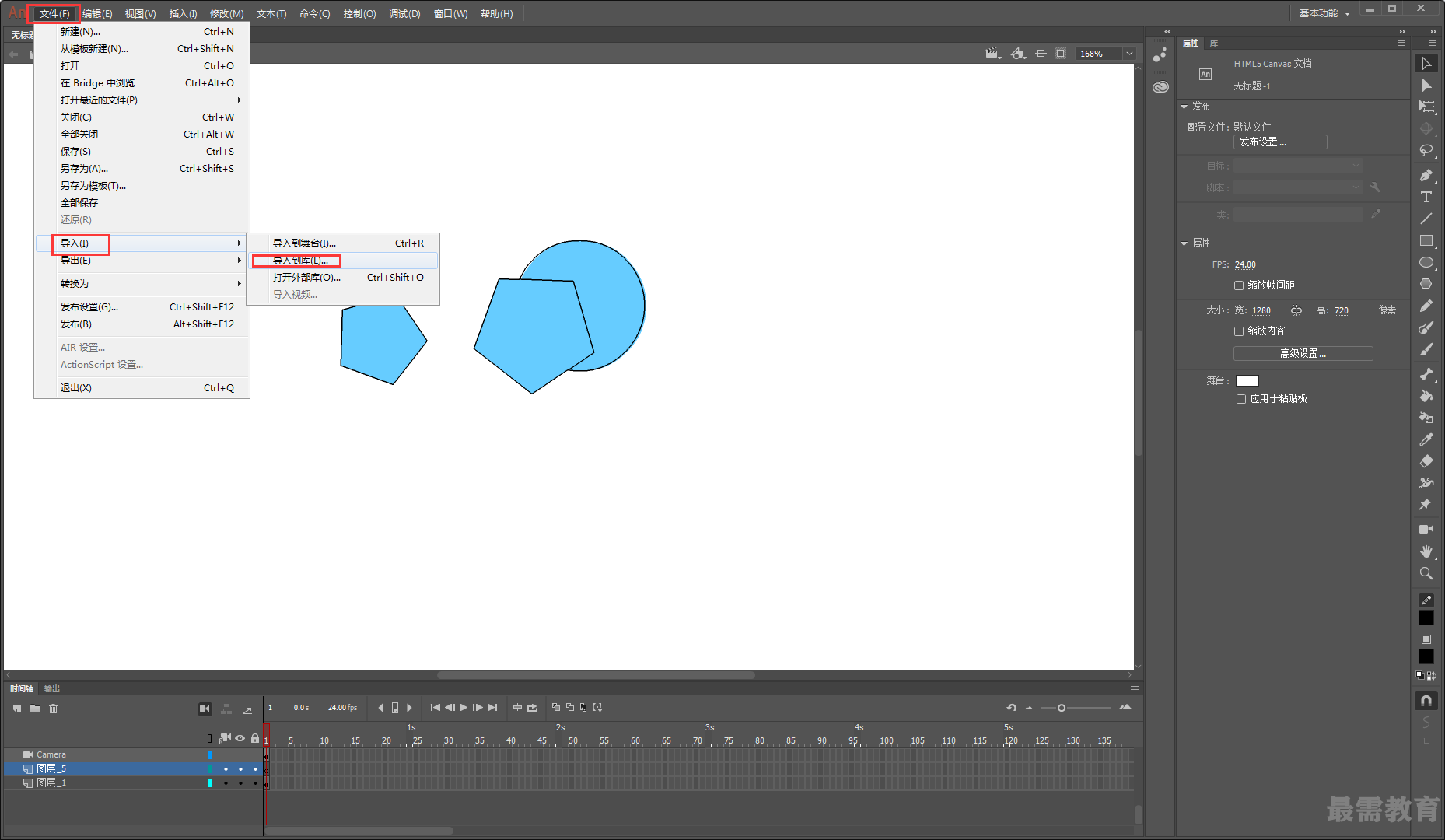Select the Oval tool
1445x840 pixels.
coord(1426,263)
